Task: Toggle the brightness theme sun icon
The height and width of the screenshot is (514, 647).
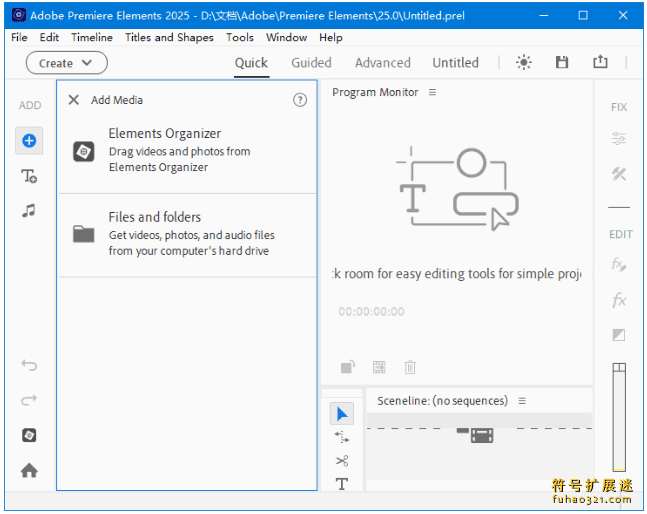Action: [x=523, y=63]
